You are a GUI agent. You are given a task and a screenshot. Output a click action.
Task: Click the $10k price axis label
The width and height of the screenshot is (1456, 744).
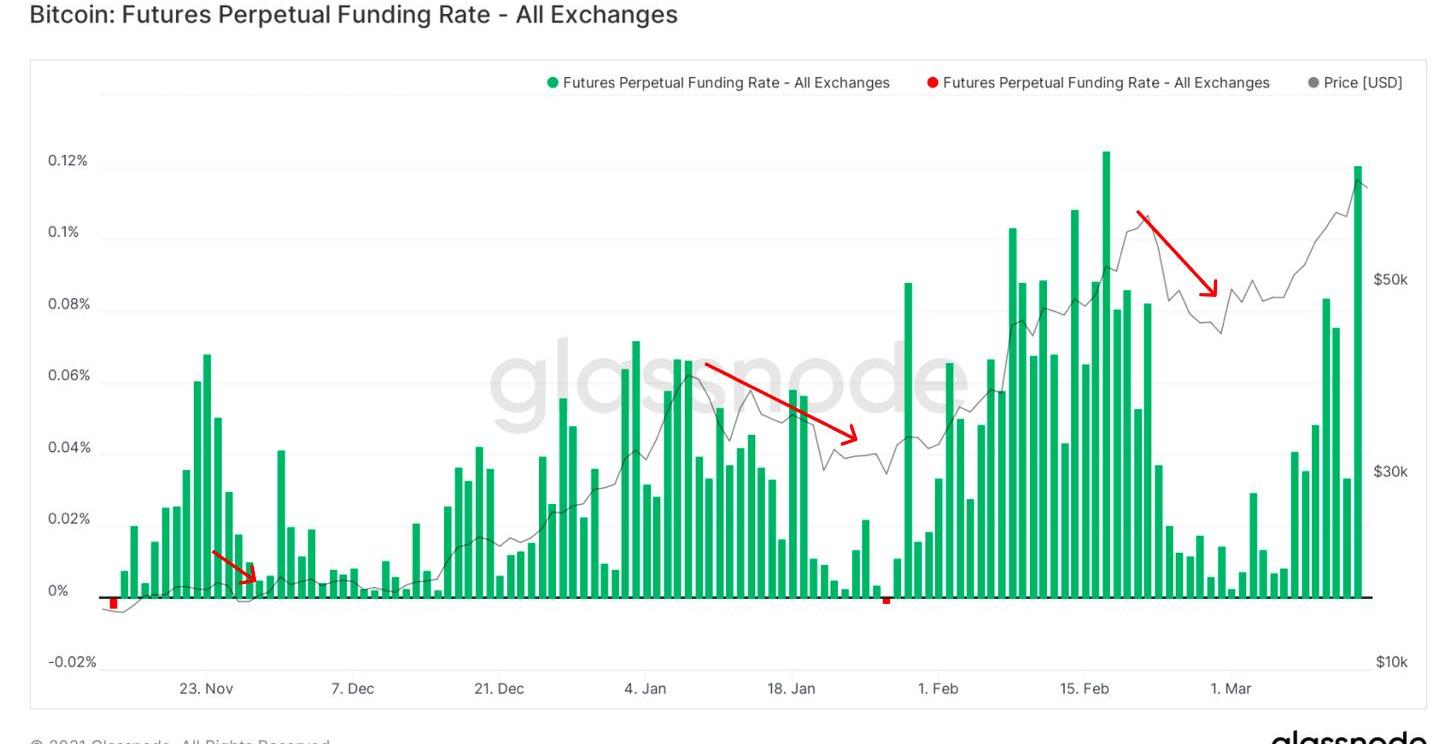point(1391,662)
